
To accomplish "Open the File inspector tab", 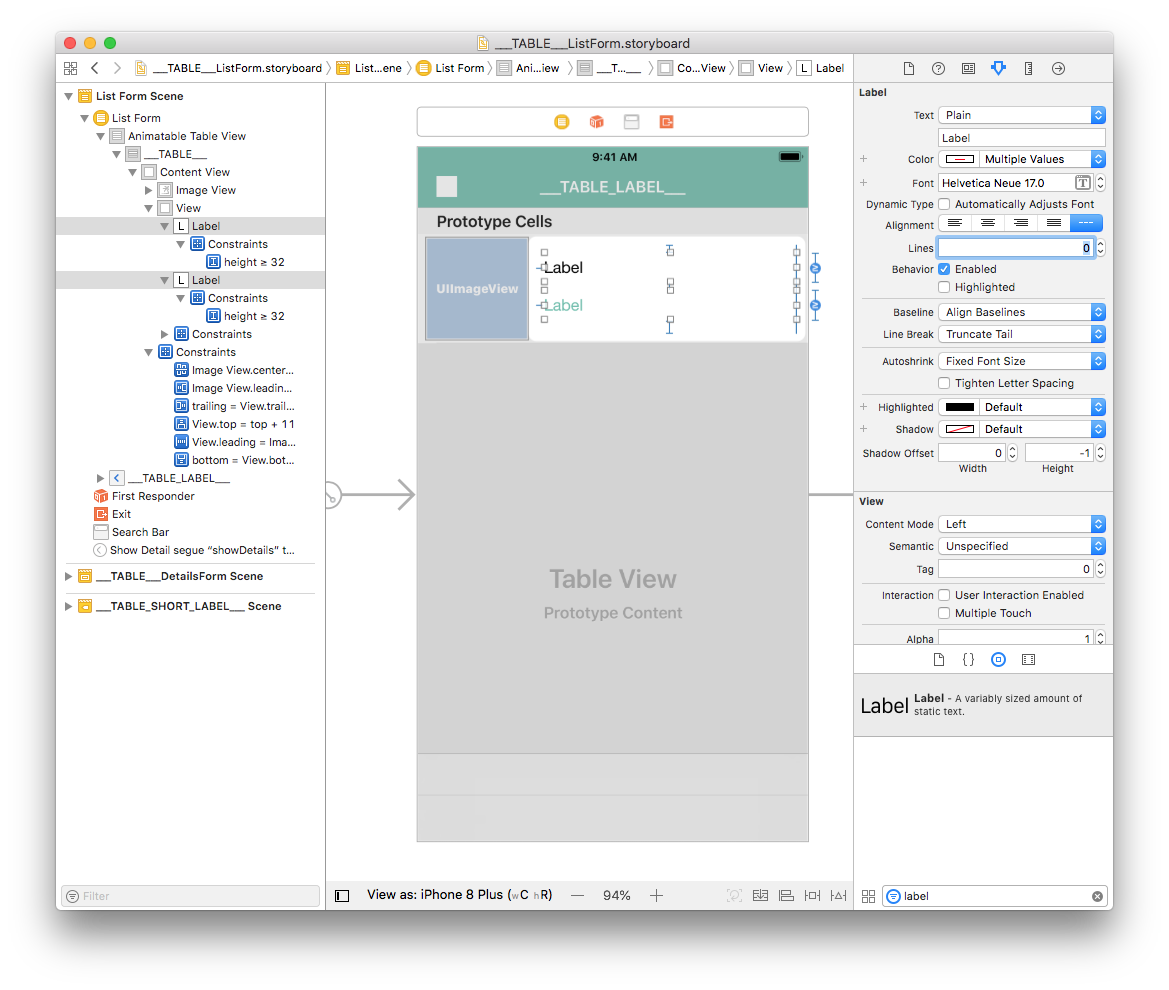I will (909, 69).
